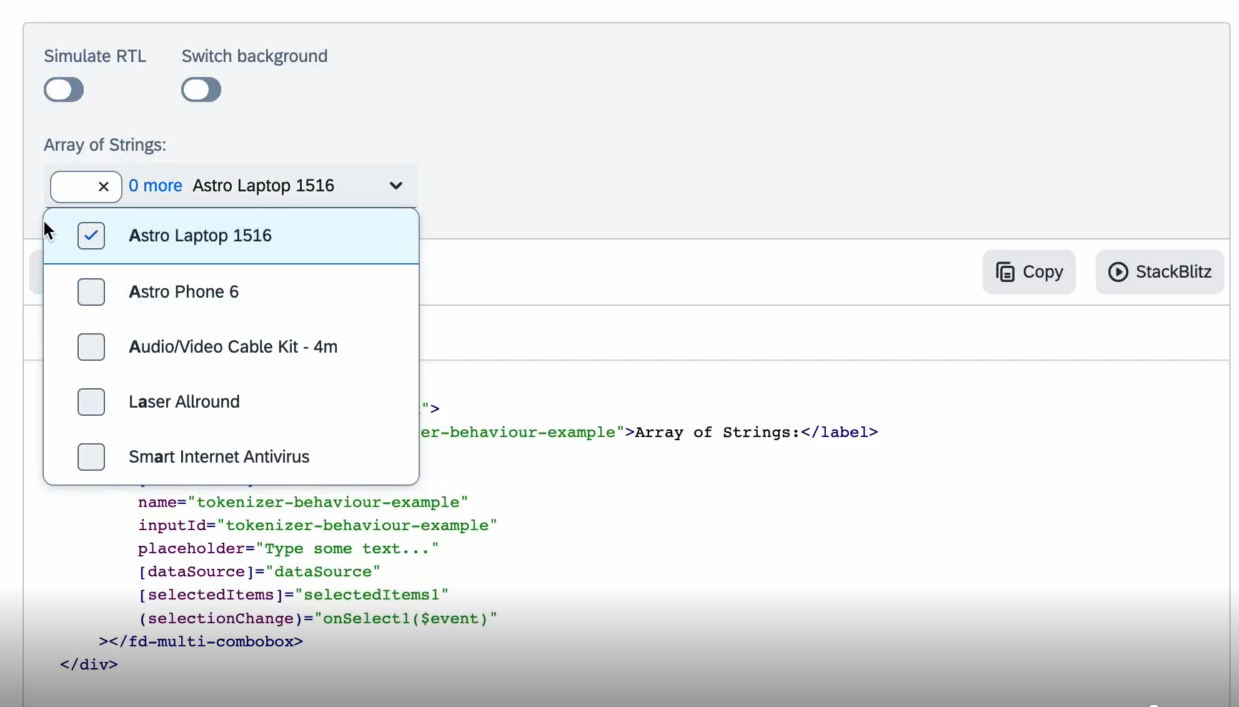
Task: Expand hidden tokens via the 0 more link
Action: [x=155, y=186]
